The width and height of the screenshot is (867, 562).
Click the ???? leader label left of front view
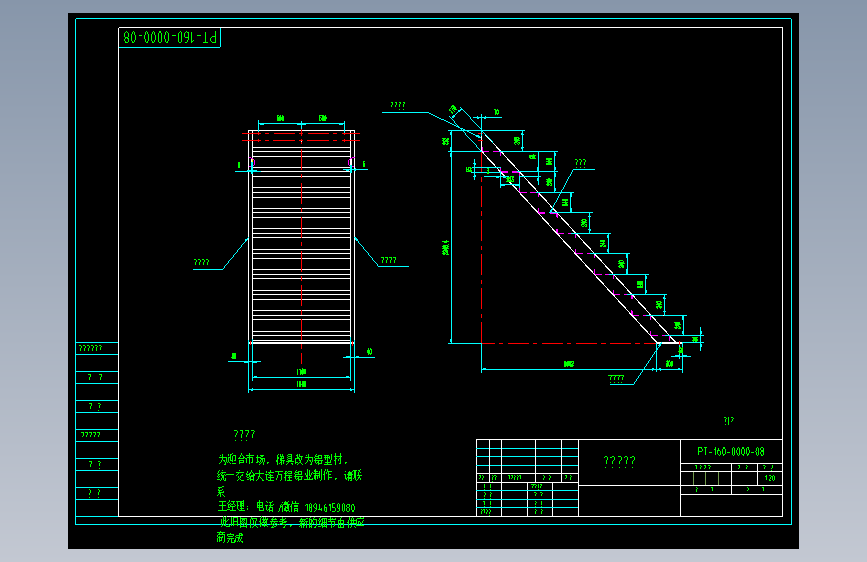tap(201, 262)
